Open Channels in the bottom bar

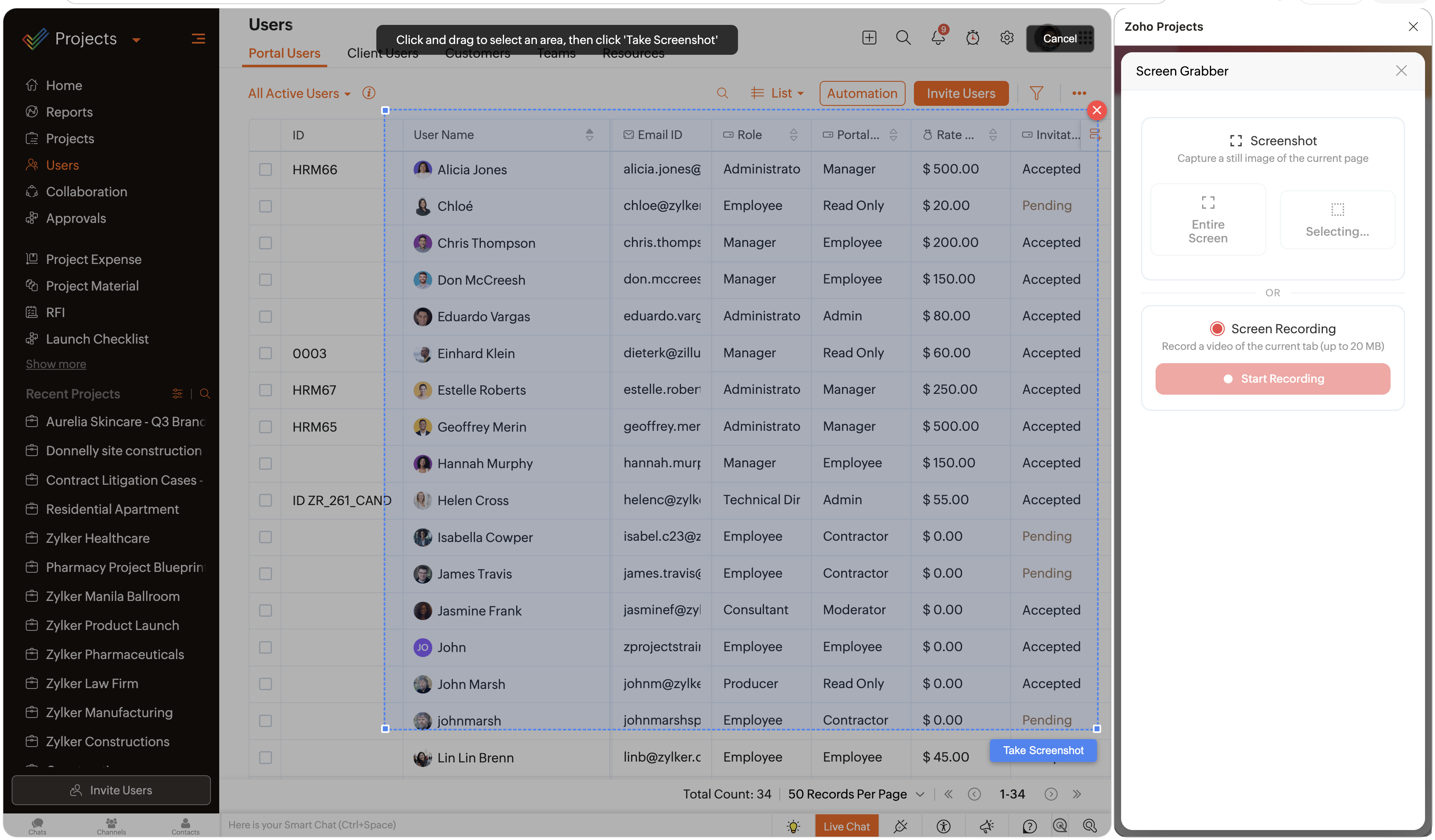click(111, 826)
